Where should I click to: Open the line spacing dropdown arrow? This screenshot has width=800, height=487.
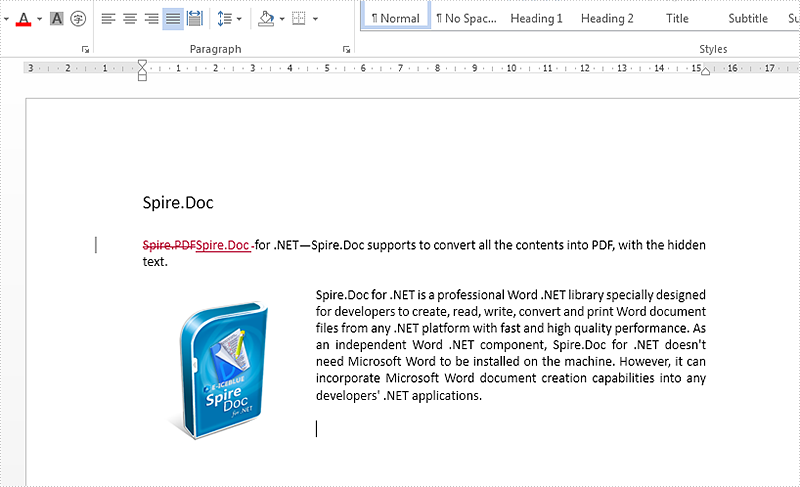[239, 19]
